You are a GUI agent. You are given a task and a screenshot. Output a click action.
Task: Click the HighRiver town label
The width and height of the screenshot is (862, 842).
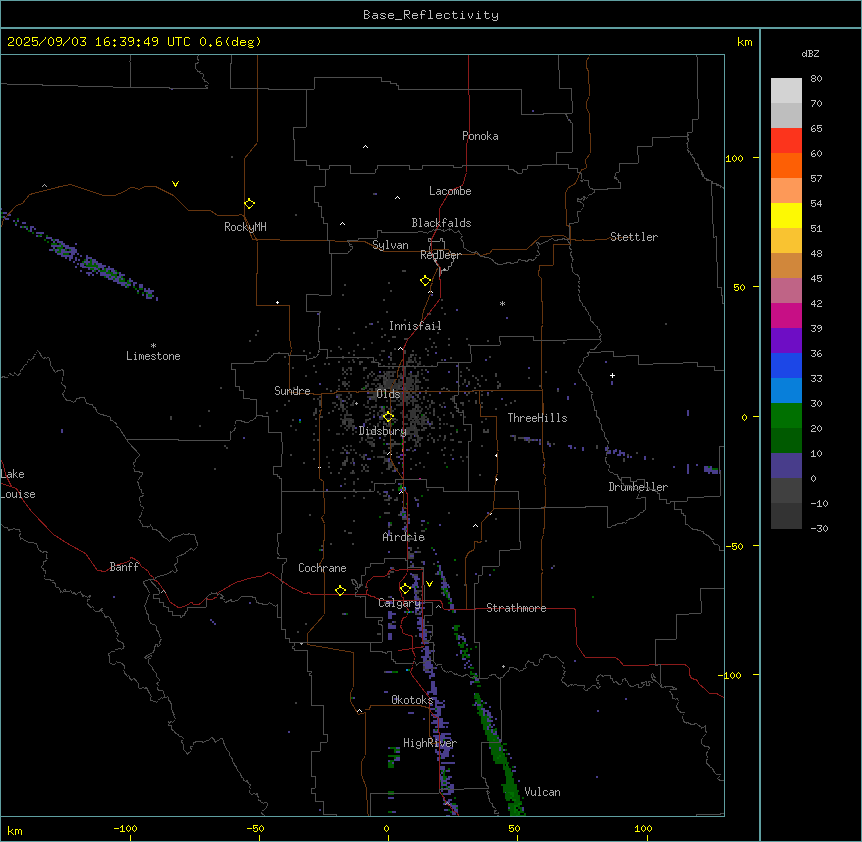click(430, 743)
